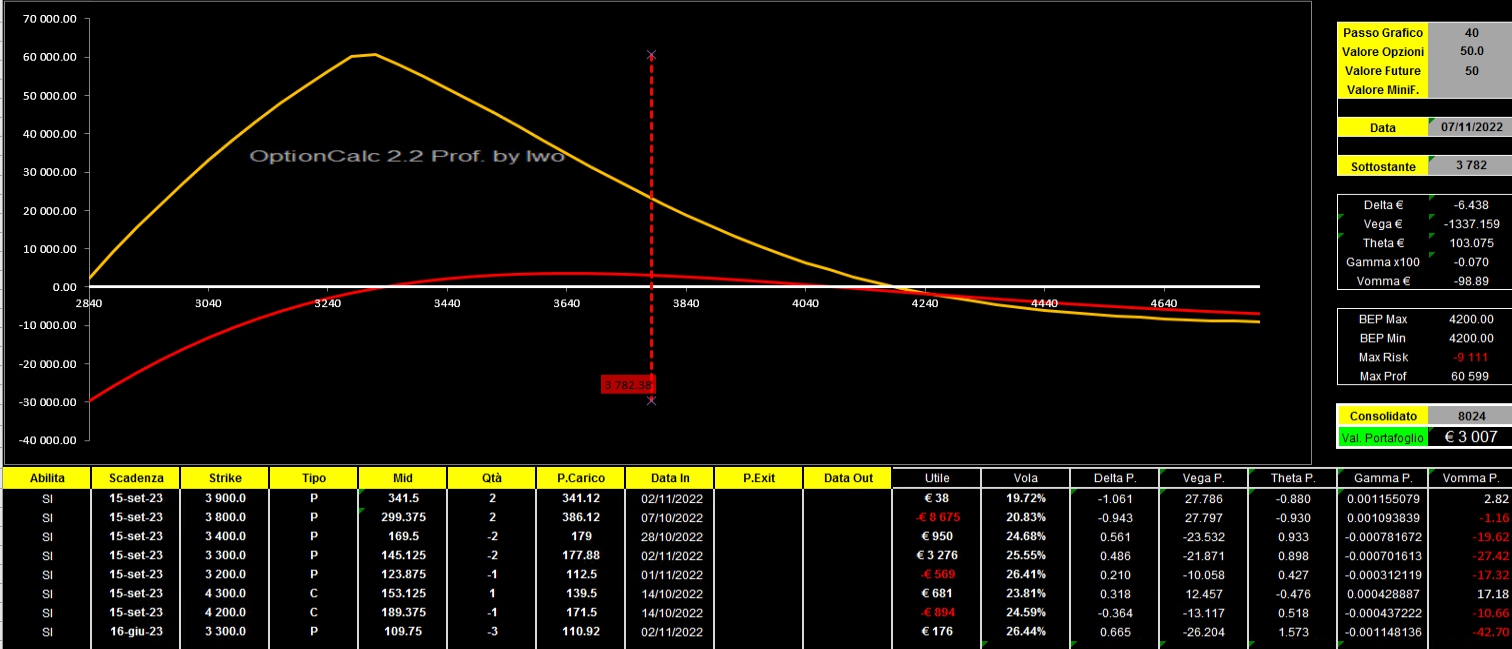Click the Val. Portafoglio amount € 3 007

click(1470, 437)
